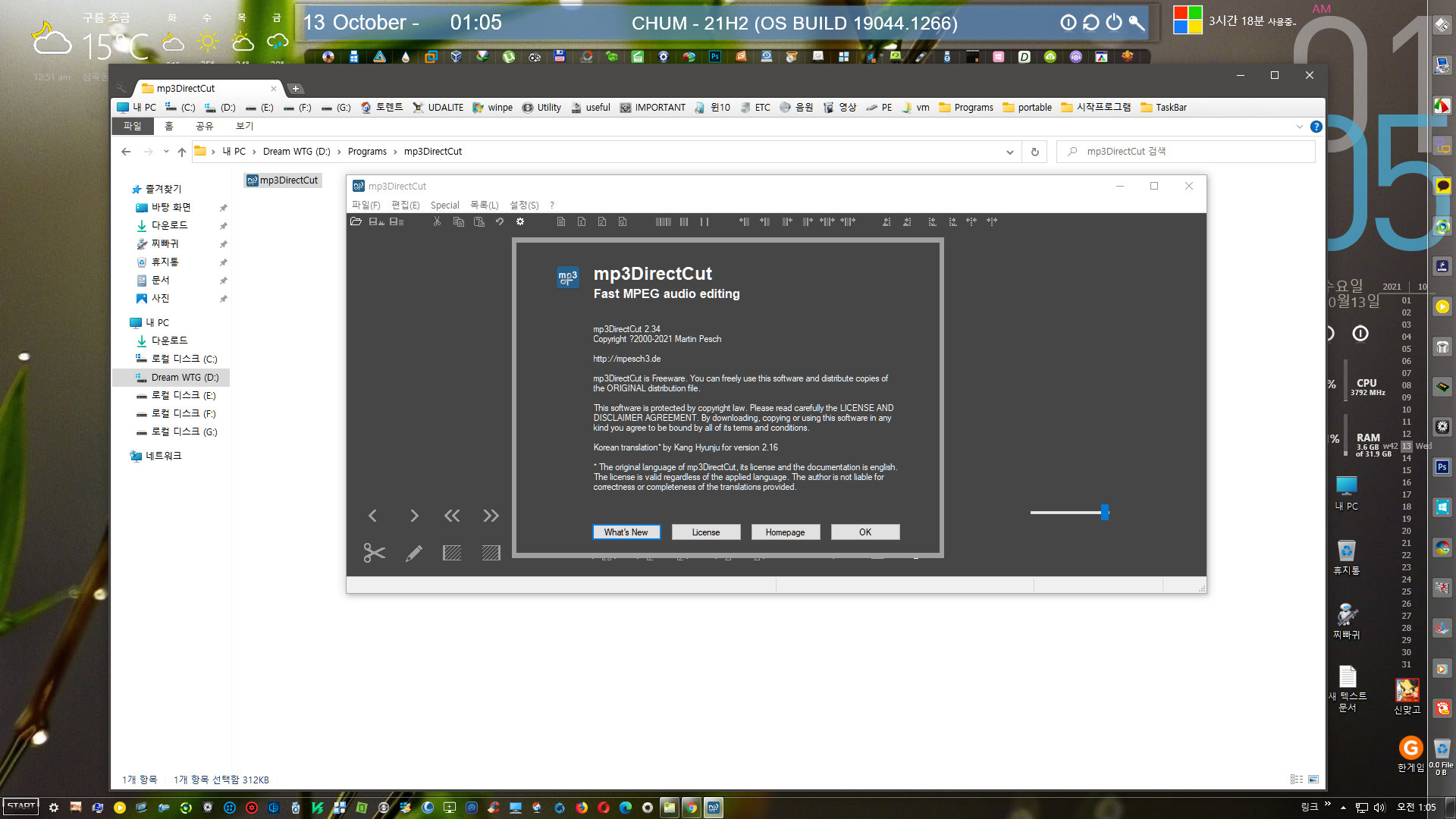Click the save split toolbar icon
Image resolution: width=1456 pixels, height=819 pixels.
click(397, 221)
